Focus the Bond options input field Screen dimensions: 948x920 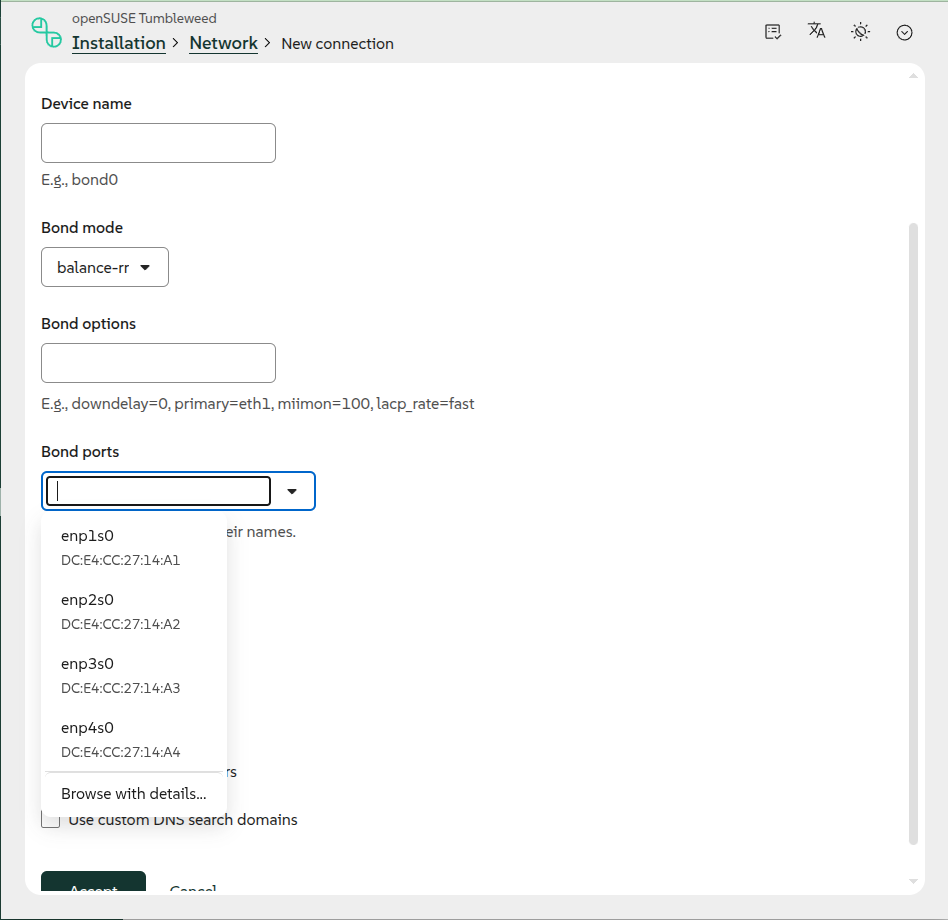coord(158,363)
